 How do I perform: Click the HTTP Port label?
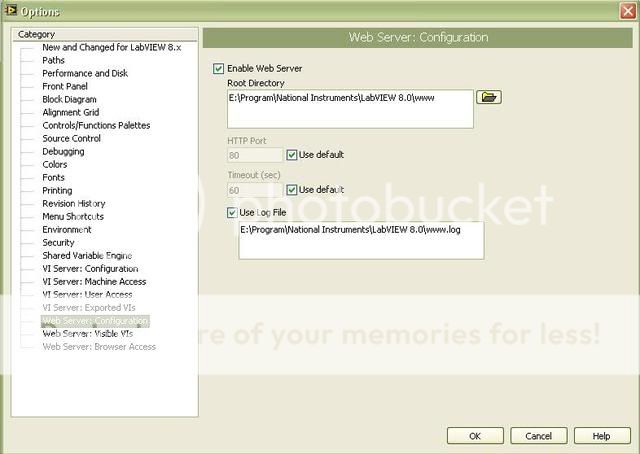click(247, 141)
